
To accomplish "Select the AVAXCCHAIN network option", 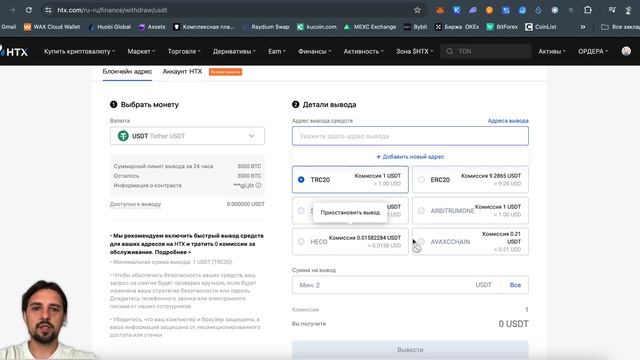I will tap(470, 242).
